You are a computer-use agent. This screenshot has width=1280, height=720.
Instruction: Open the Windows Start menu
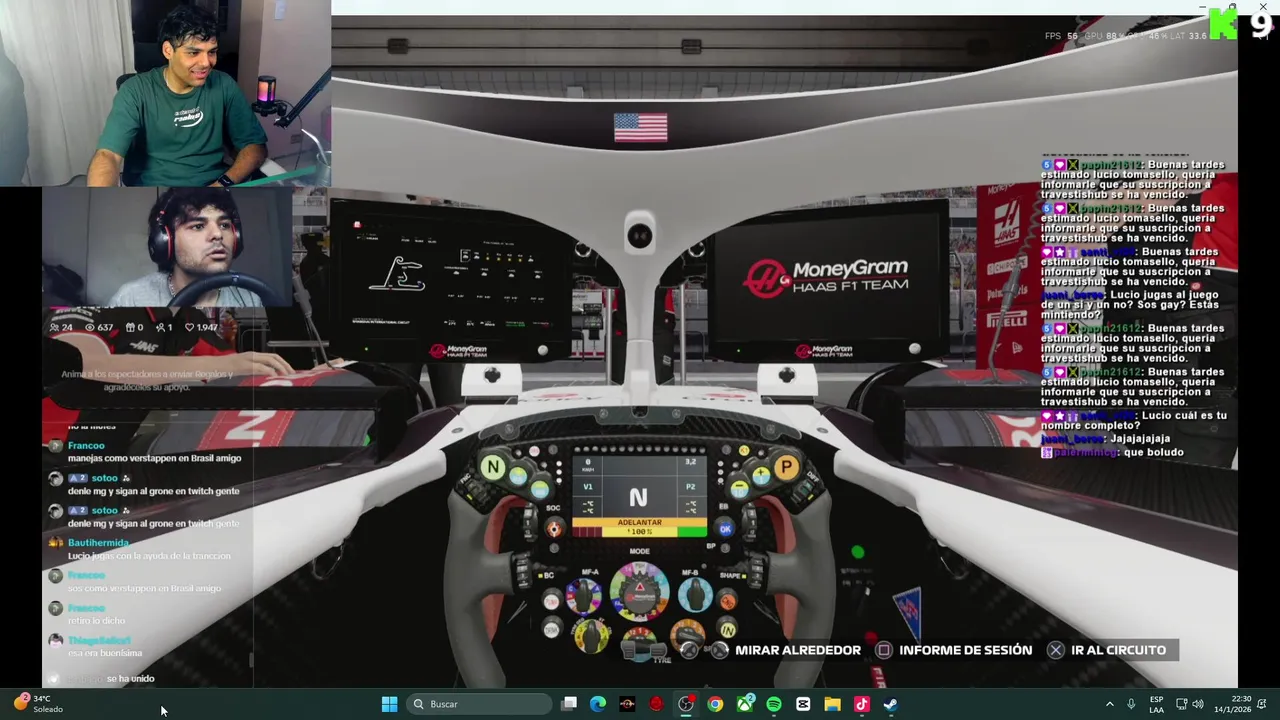(x=389, y=704)
